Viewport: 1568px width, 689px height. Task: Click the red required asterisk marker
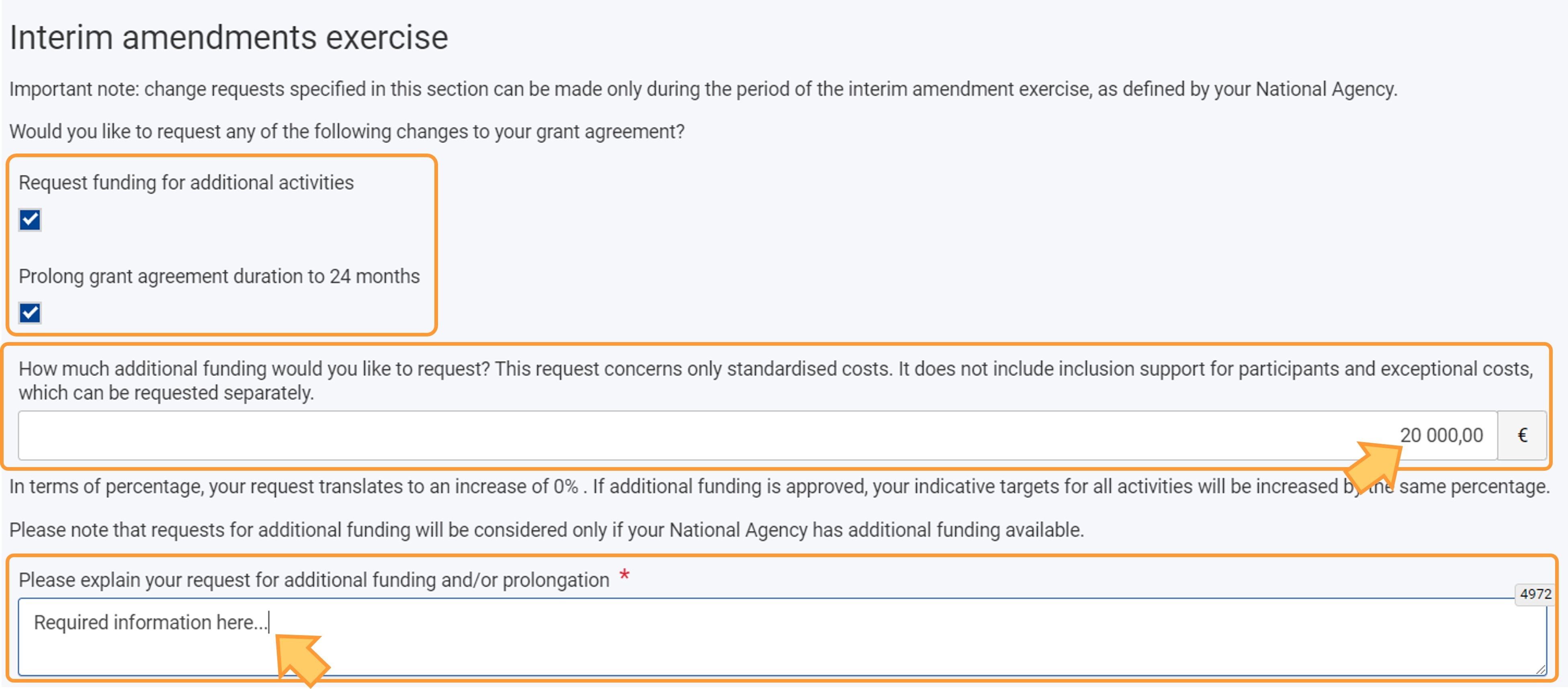point(624,575)
